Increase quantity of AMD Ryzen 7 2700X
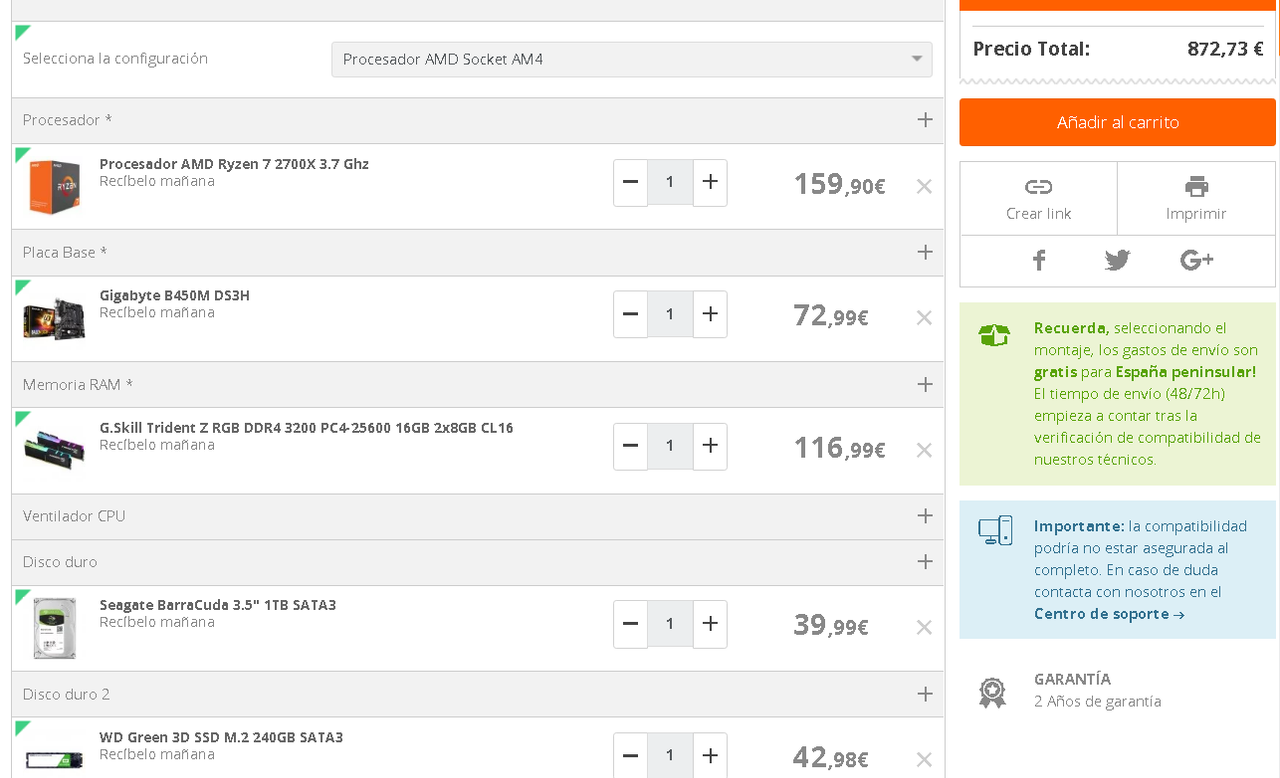This screenshot has height=778, width=1280. pyautogui.click(x=710, y=182)
